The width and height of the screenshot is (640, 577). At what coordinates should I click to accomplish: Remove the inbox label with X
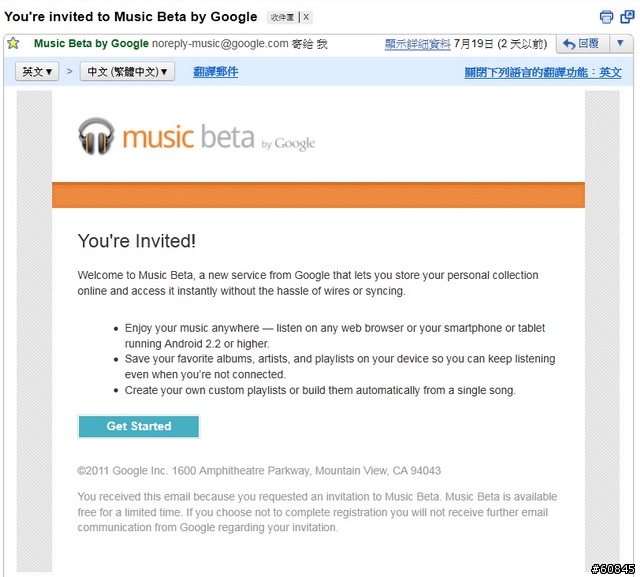306,17
